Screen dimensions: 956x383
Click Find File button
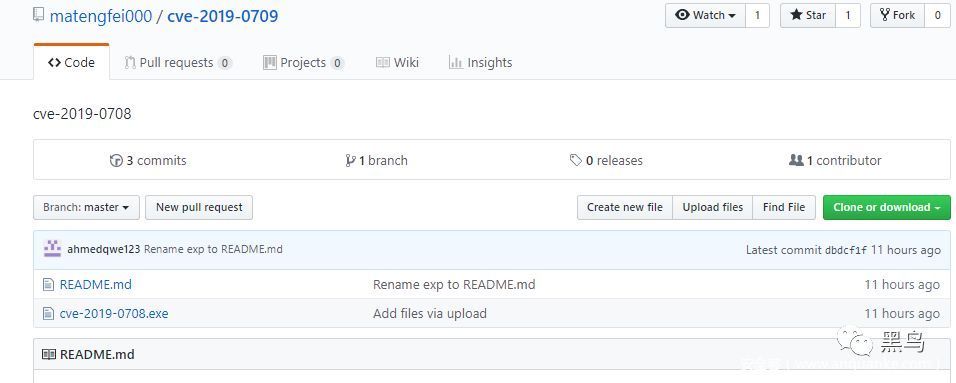point(784,207)
